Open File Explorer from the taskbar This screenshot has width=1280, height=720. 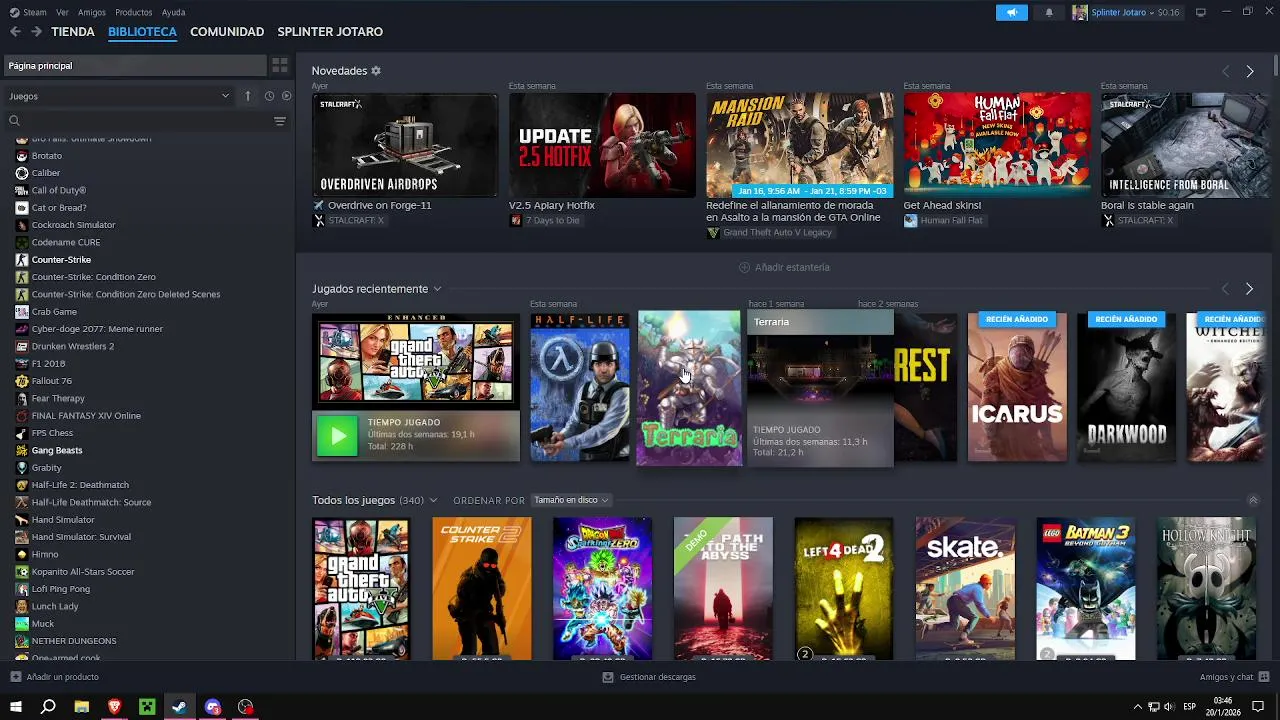click(82, 707)
